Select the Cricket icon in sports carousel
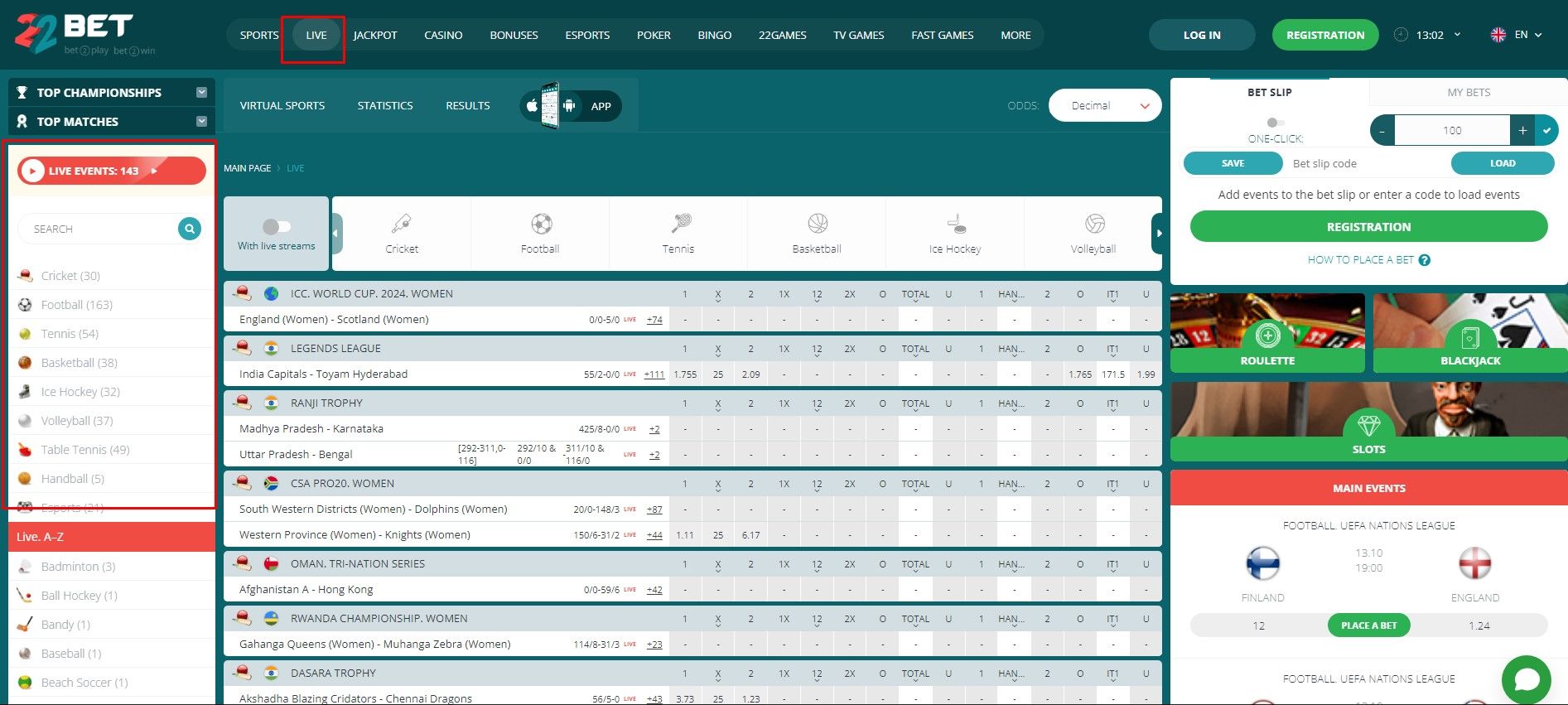 (x=402, y=225)
